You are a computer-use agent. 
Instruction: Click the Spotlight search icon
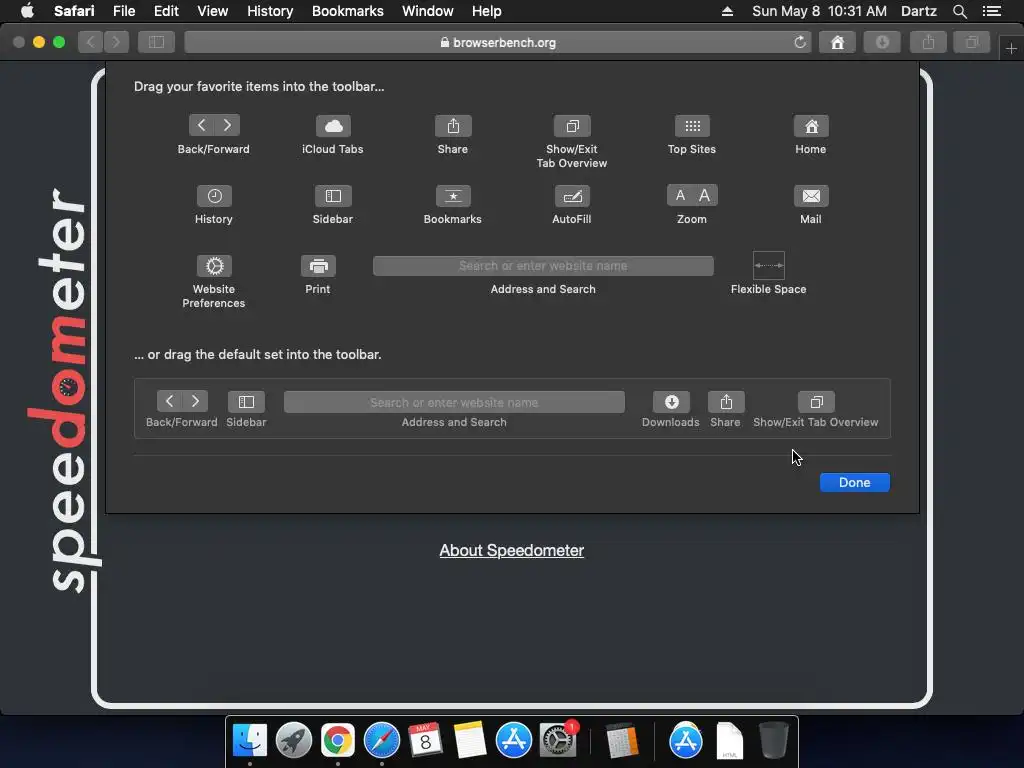pos(960,11)
